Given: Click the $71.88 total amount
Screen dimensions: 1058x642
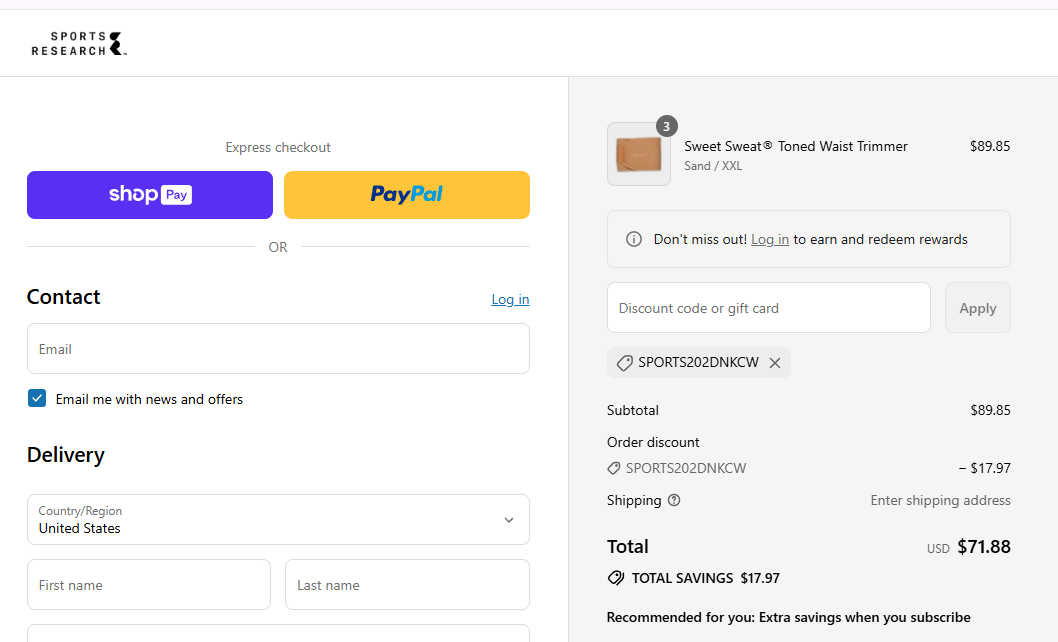Looking at the screenshot, I should (984, 546).
